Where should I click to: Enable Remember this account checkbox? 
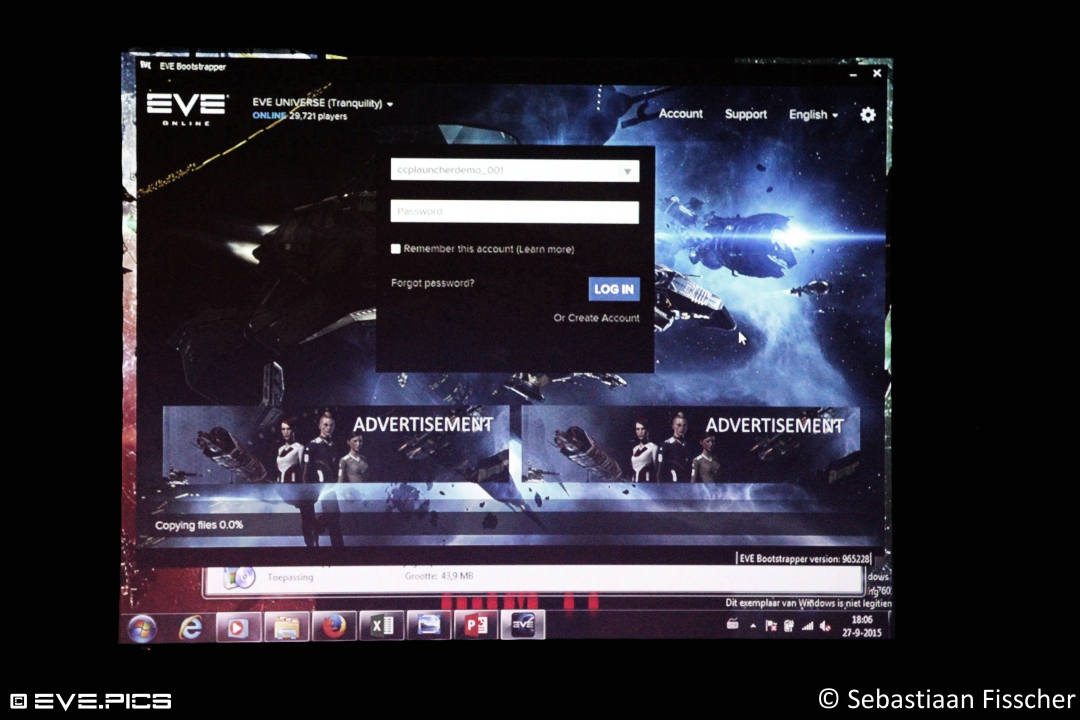pos(396,249)
